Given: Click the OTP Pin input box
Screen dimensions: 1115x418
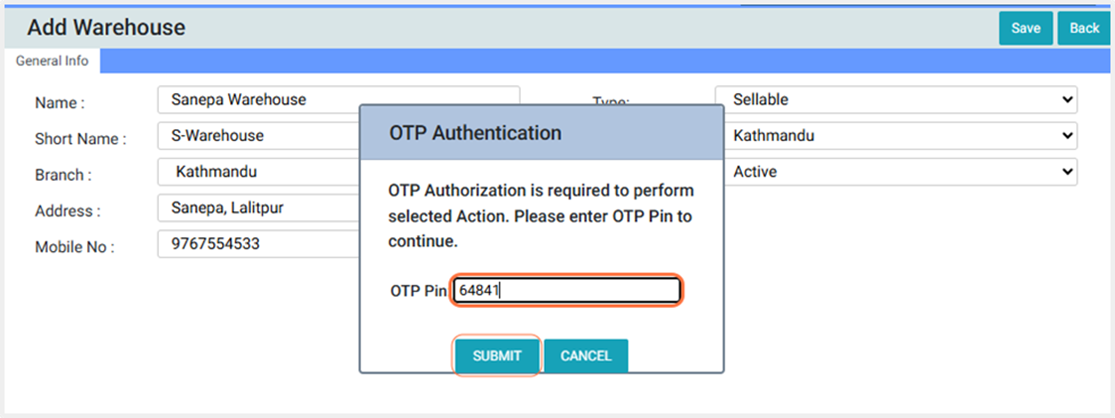Looking at the screenshot, I should (x=566, y=291).
